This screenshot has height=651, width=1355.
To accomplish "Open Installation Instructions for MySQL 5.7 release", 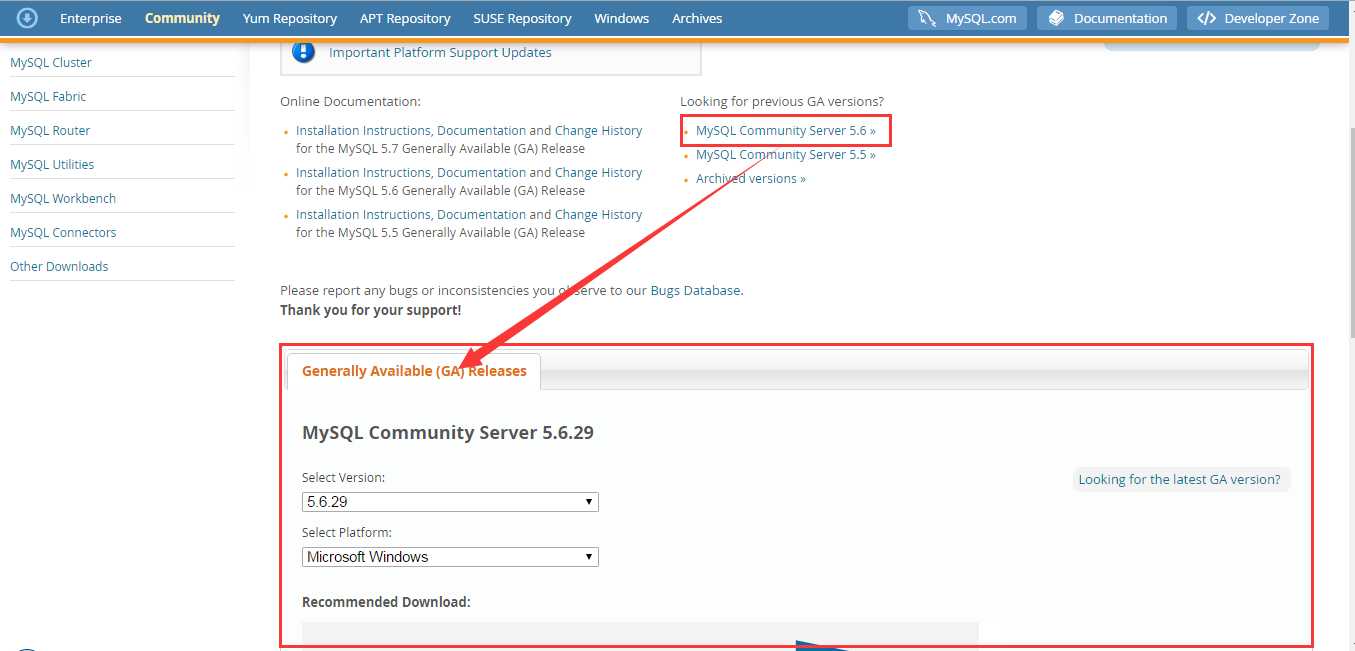I will [364, 130].
